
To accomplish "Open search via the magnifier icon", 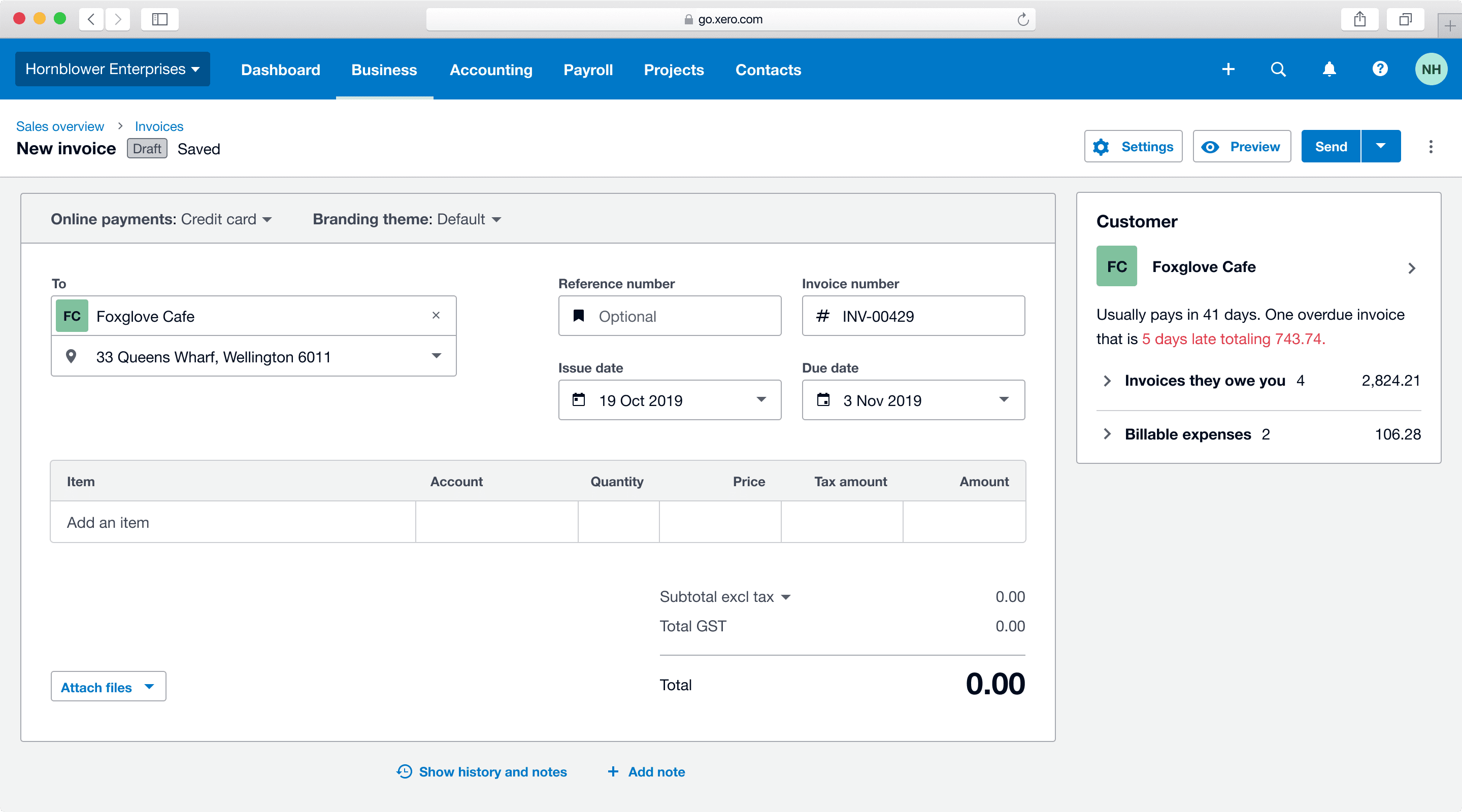I will pos(1278,69).
